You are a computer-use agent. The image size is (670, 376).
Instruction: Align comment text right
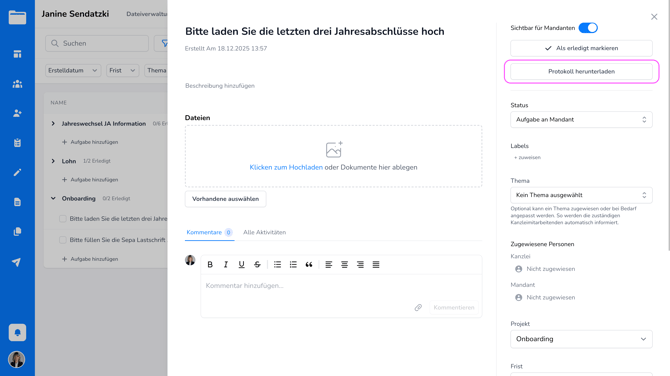point(360,264)
